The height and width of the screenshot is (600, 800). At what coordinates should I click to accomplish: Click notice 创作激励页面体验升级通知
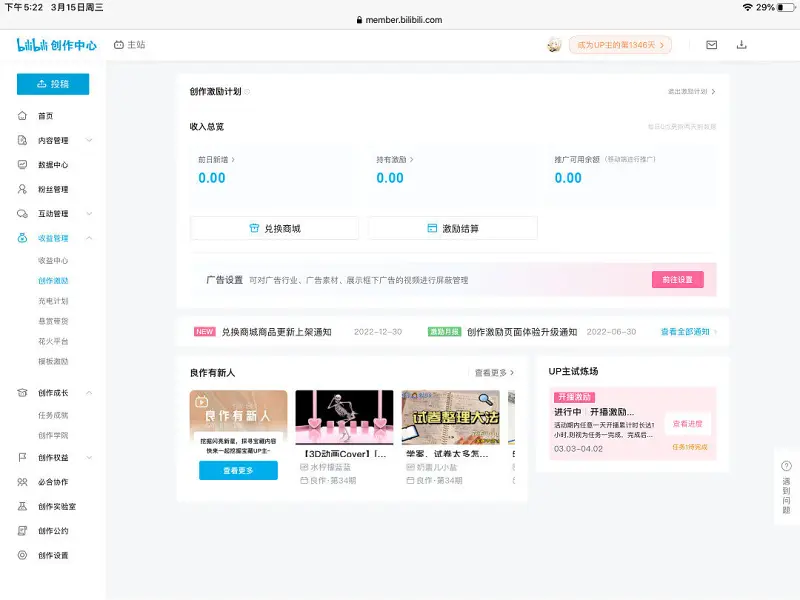click(522, 332)
